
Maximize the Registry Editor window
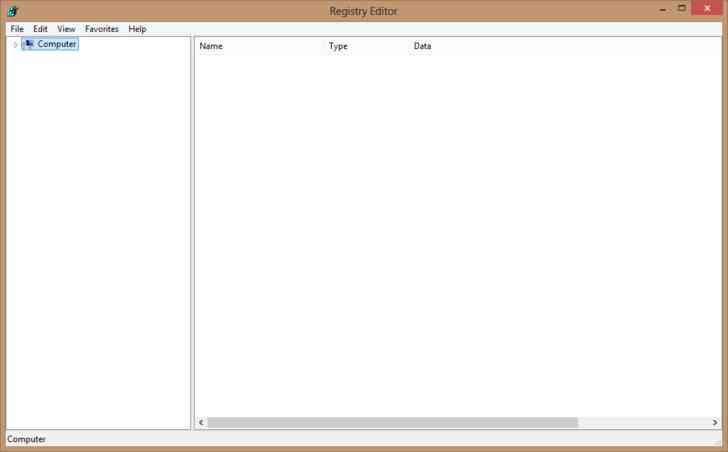pyautogui.click(x=682, y=8)
